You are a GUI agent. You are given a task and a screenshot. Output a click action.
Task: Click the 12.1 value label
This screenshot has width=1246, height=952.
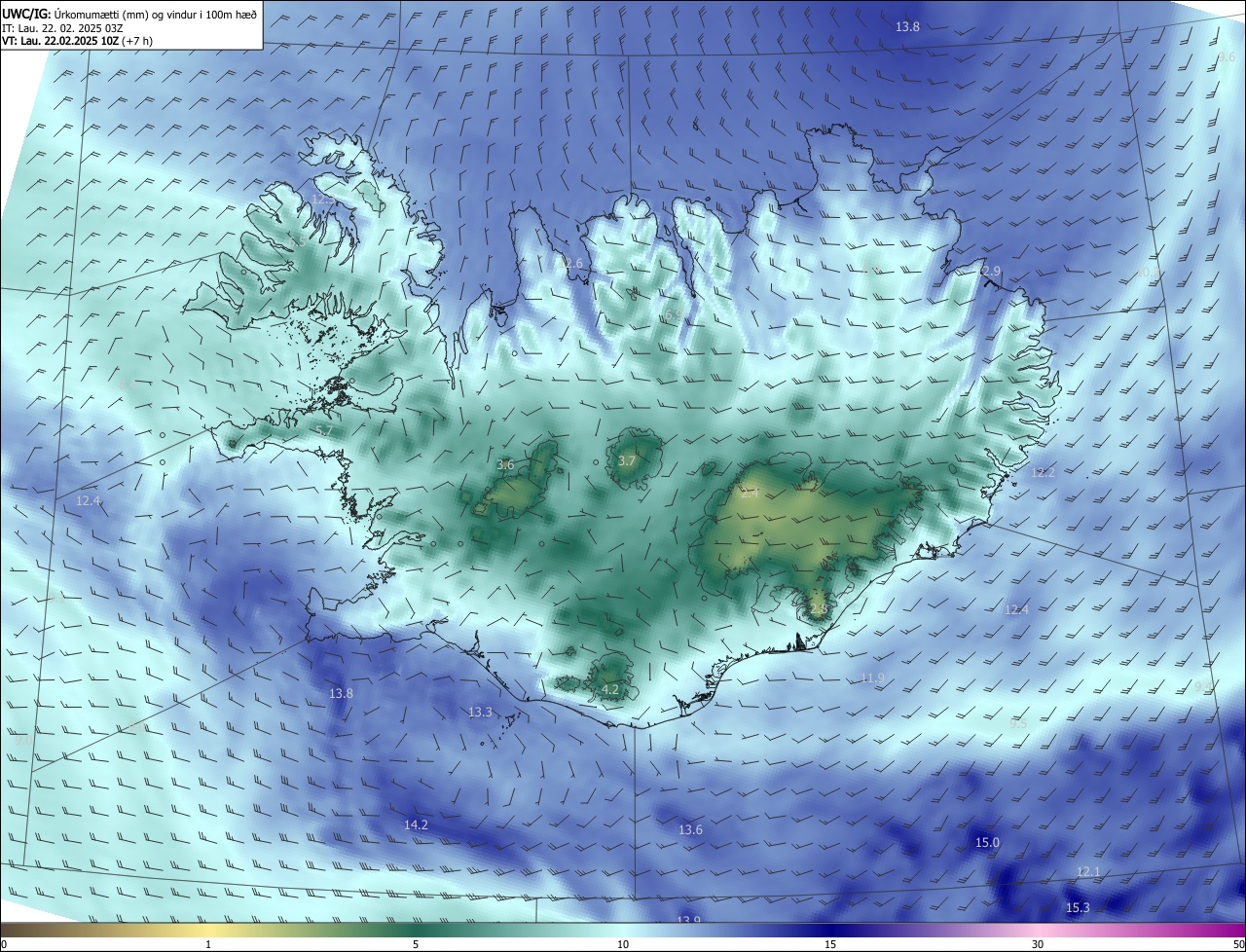1088,871
